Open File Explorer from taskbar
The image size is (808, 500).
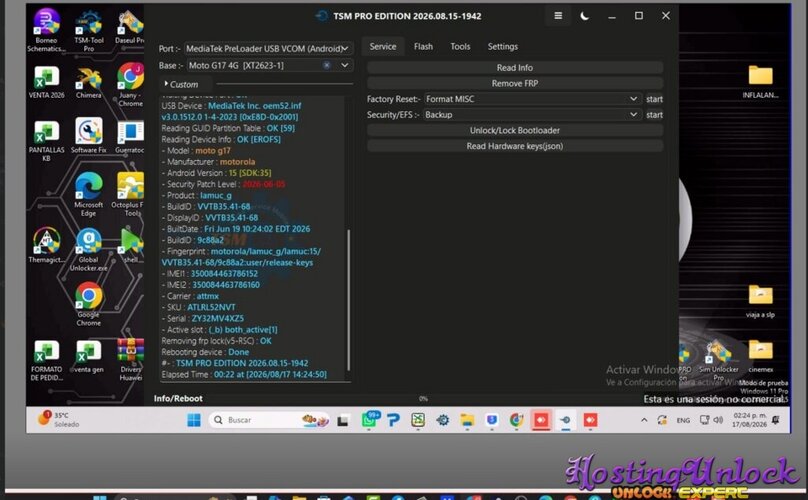click(x=467, y=420)
